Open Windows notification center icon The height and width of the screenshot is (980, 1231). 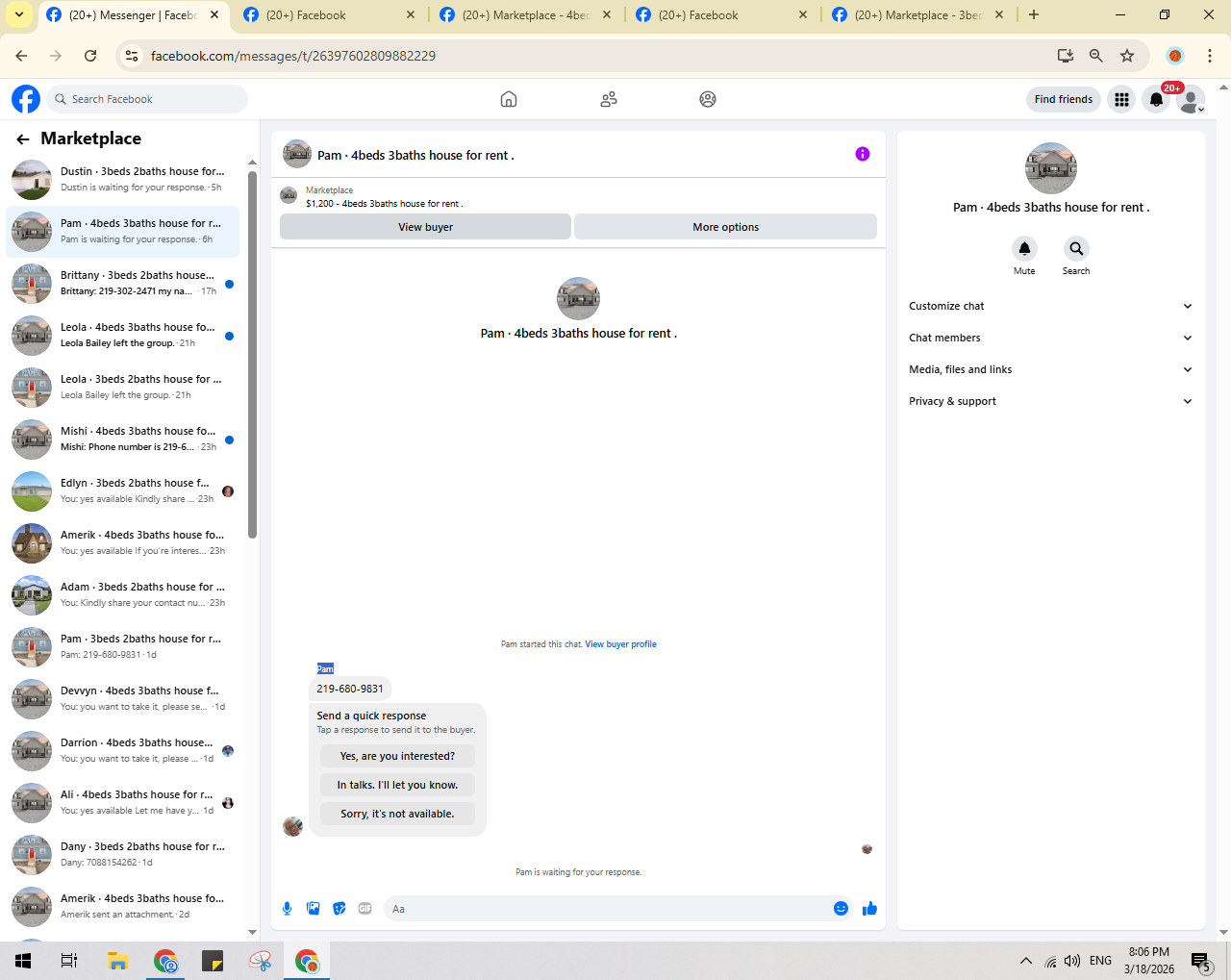coord(1200,961)
